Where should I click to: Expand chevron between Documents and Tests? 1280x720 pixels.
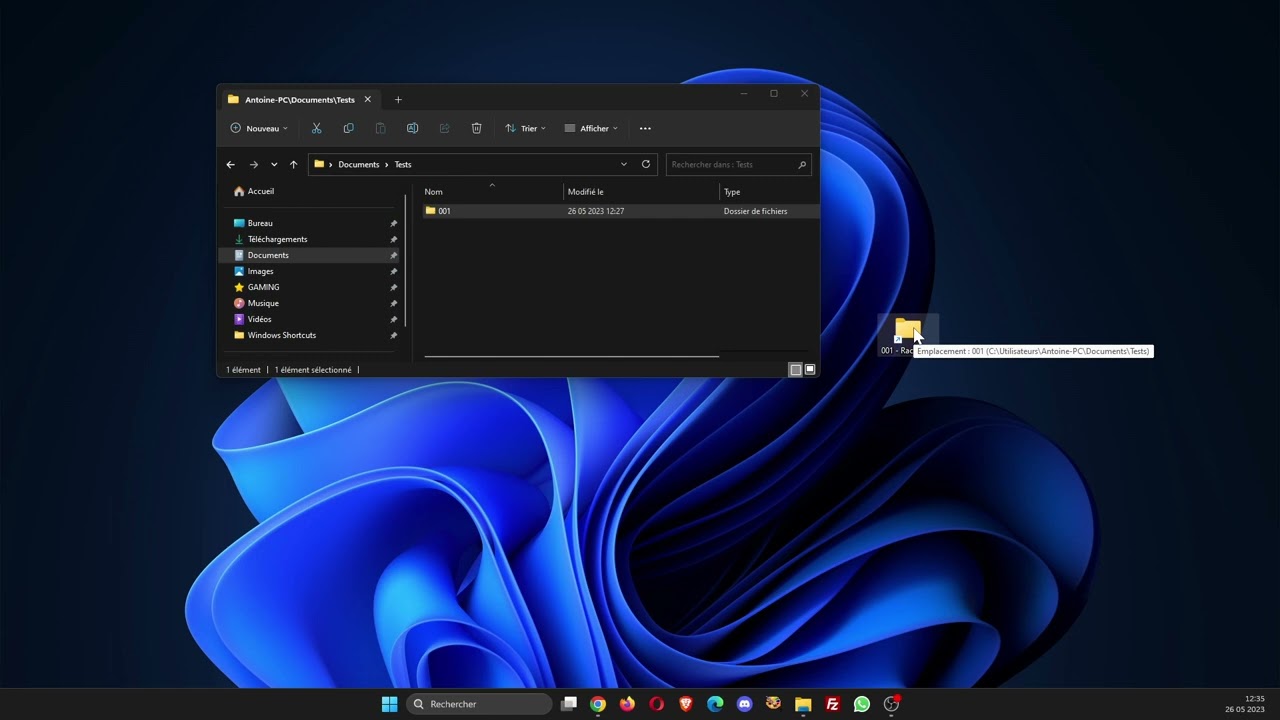[387, 164]
